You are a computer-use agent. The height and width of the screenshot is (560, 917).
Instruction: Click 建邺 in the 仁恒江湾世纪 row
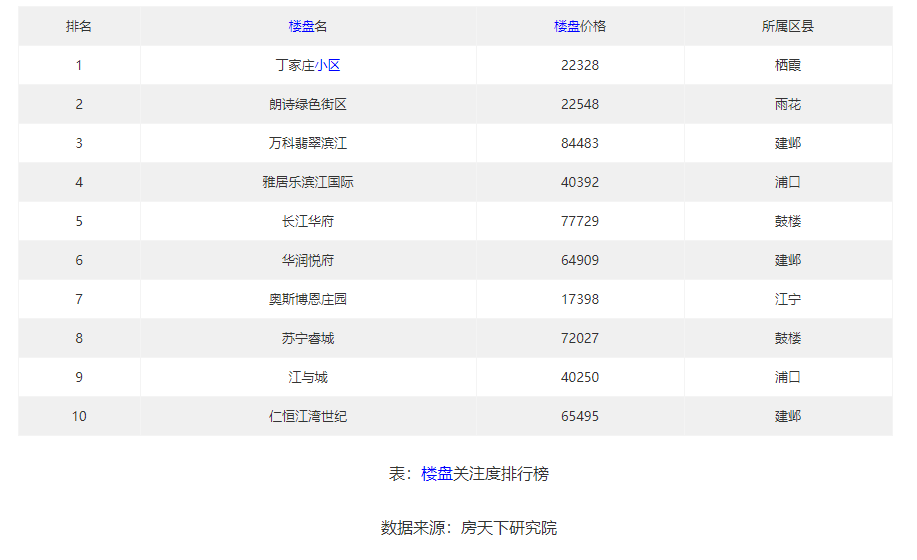coord(788,416)
